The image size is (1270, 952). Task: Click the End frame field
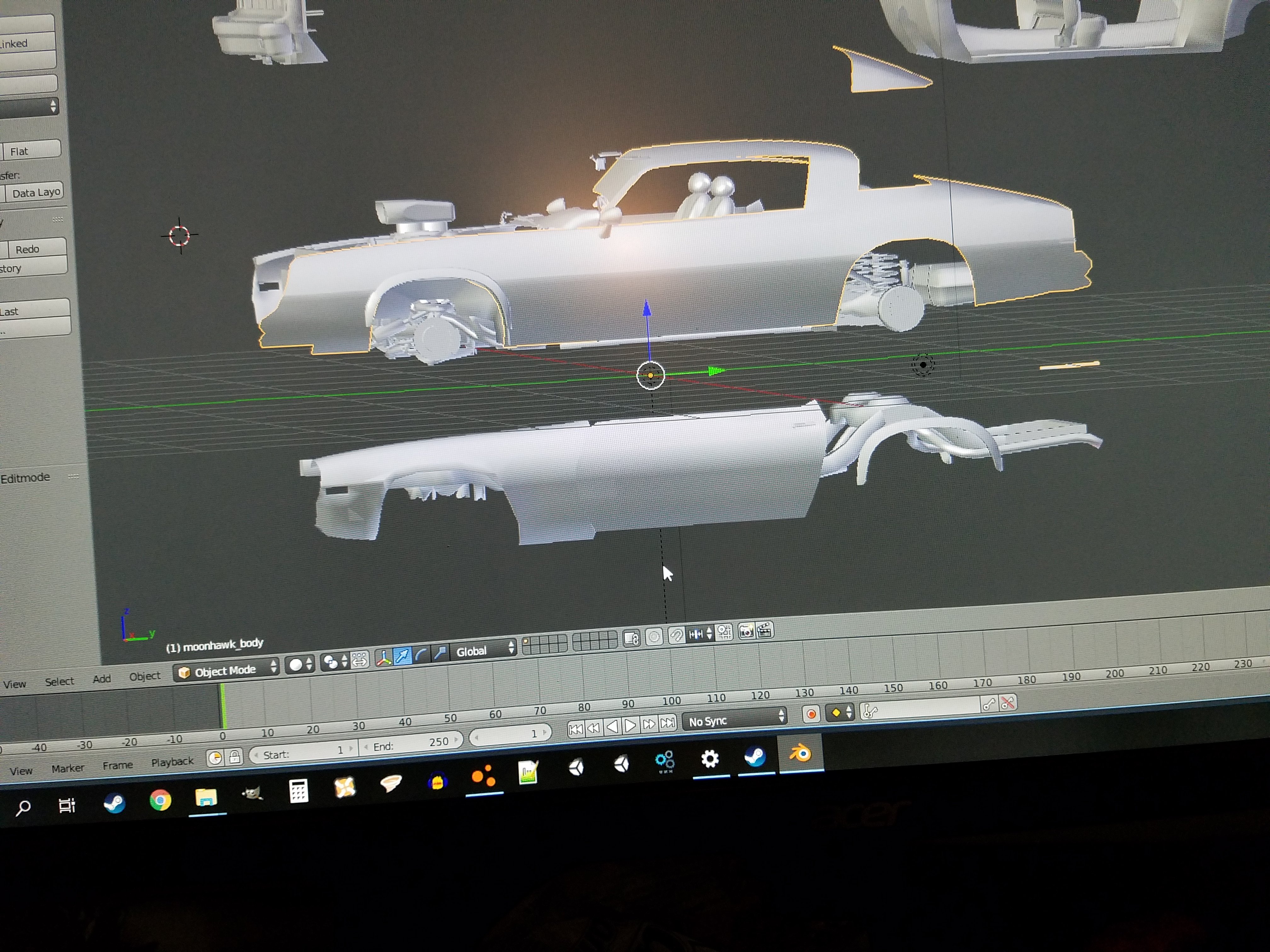410,744
